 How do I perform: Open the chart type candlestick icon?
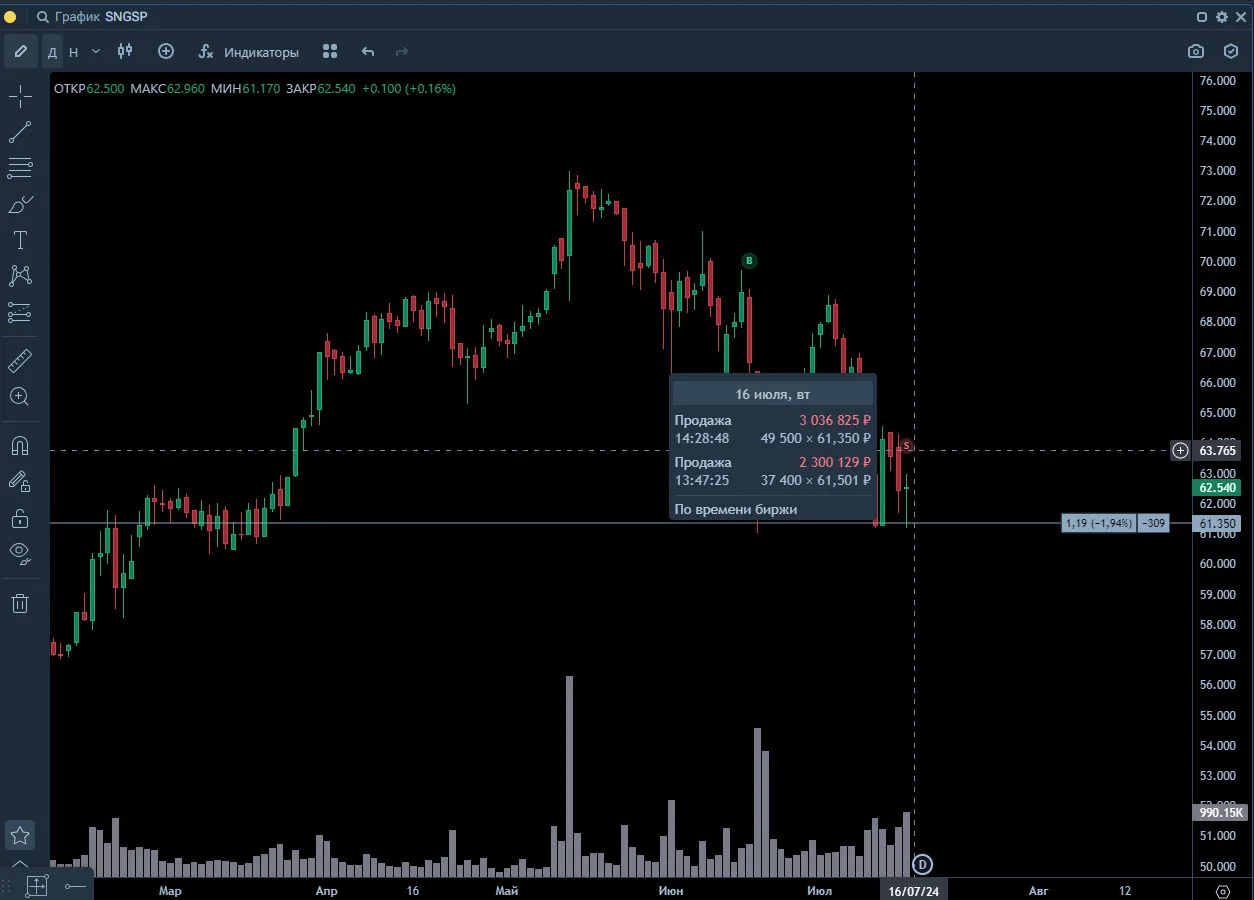pos(125,51)
